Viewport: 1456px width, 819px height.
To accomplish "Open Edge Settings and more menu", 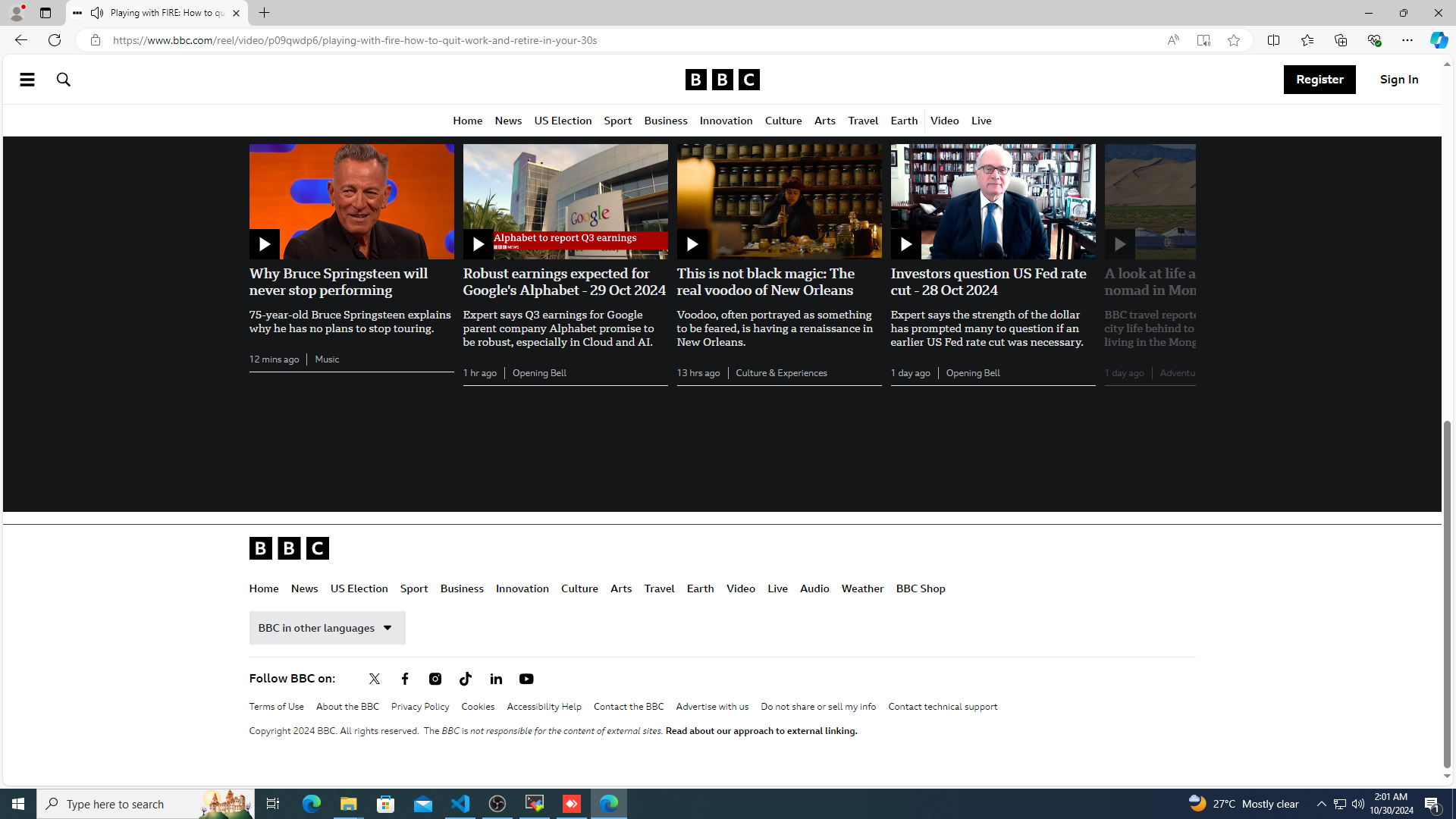I will (x=1407, y=40).
